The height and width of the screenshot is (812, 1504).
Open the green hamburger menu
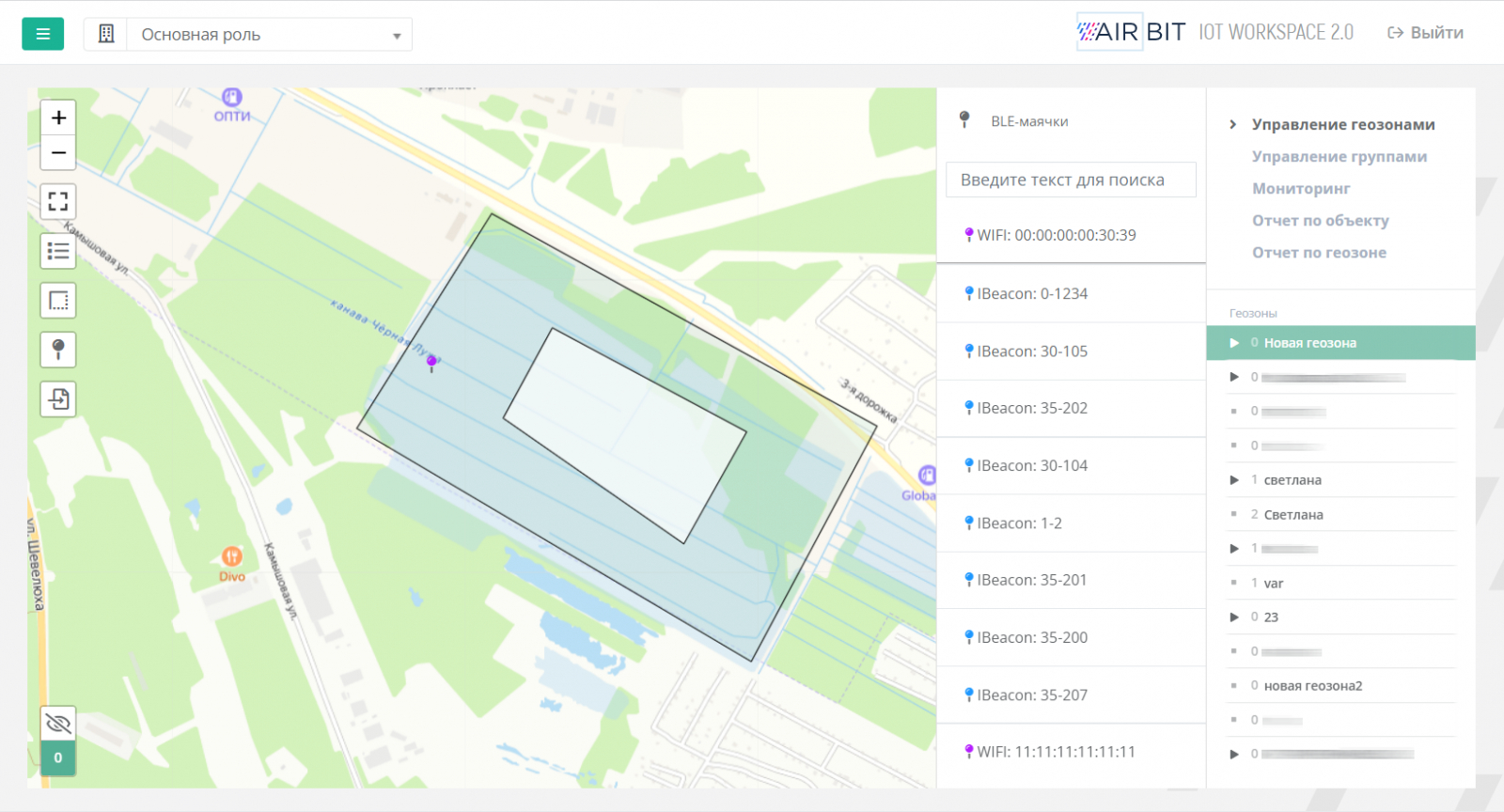click(42, 34)
